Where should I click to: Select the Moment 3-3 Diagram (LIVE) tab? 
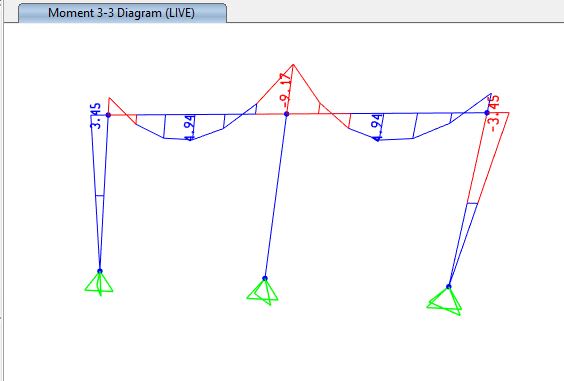(x=122, y=13)
